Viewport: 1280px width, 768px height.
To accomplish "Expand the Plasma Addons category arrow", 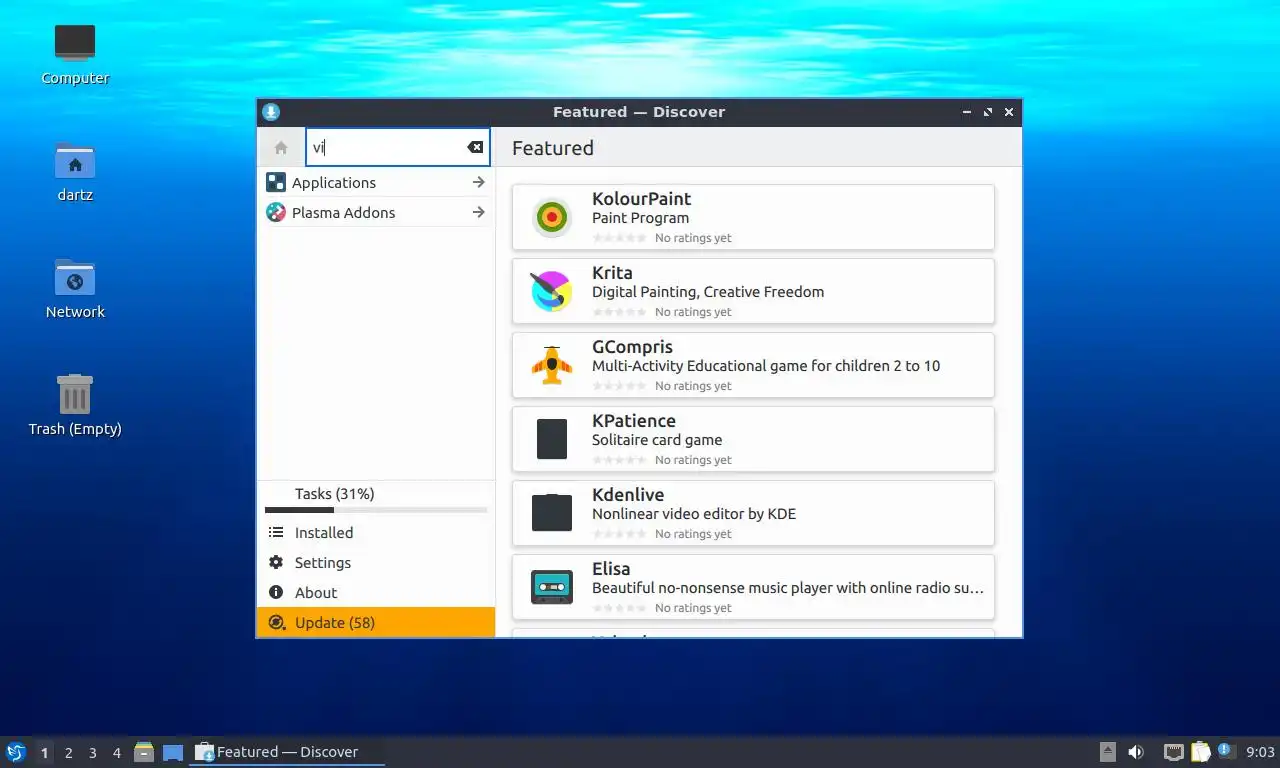I will point(479,213).
